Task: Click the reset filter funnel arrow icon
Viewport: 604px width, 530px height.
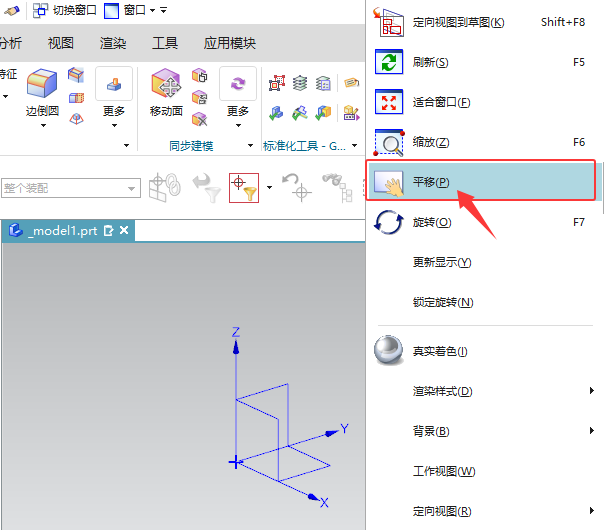Action: [x=206, y=188]
